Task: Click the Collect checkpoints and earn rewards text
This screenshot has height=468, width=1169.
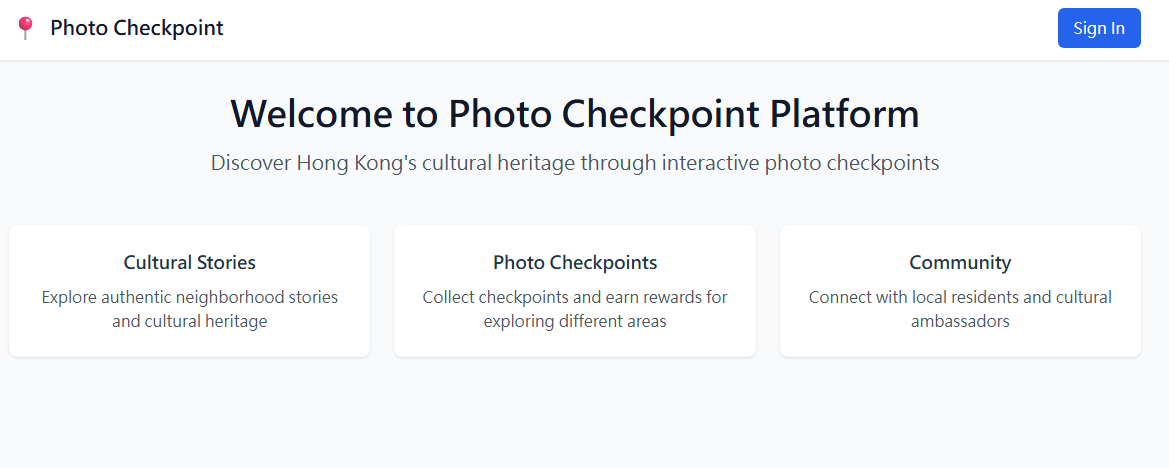Action: click(574, 309)
